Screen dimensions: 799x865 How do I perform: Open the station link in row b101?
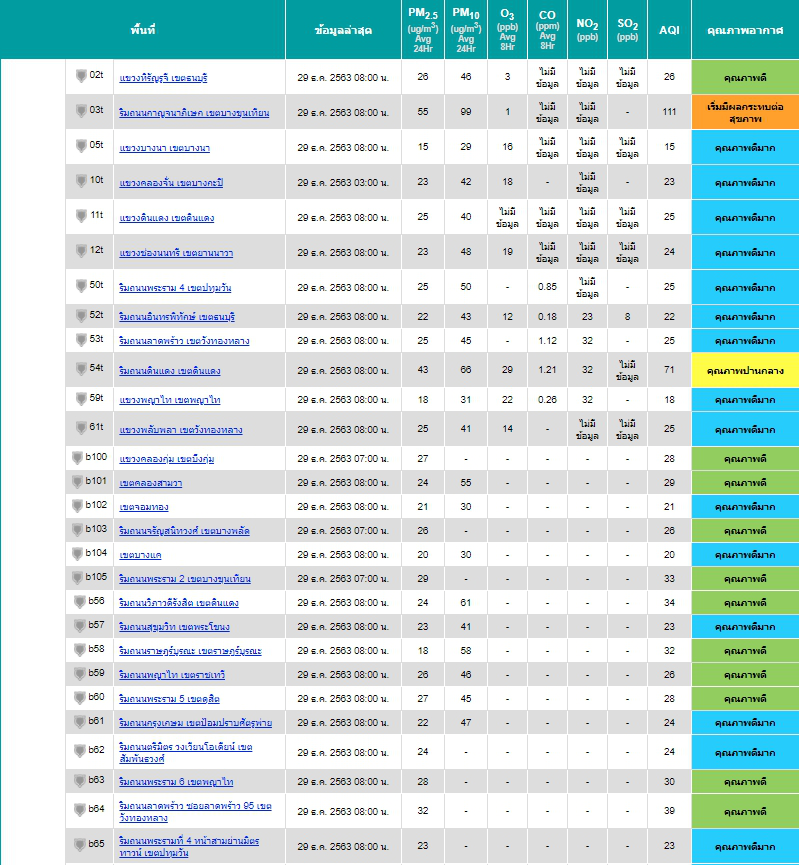coord(151,483)
